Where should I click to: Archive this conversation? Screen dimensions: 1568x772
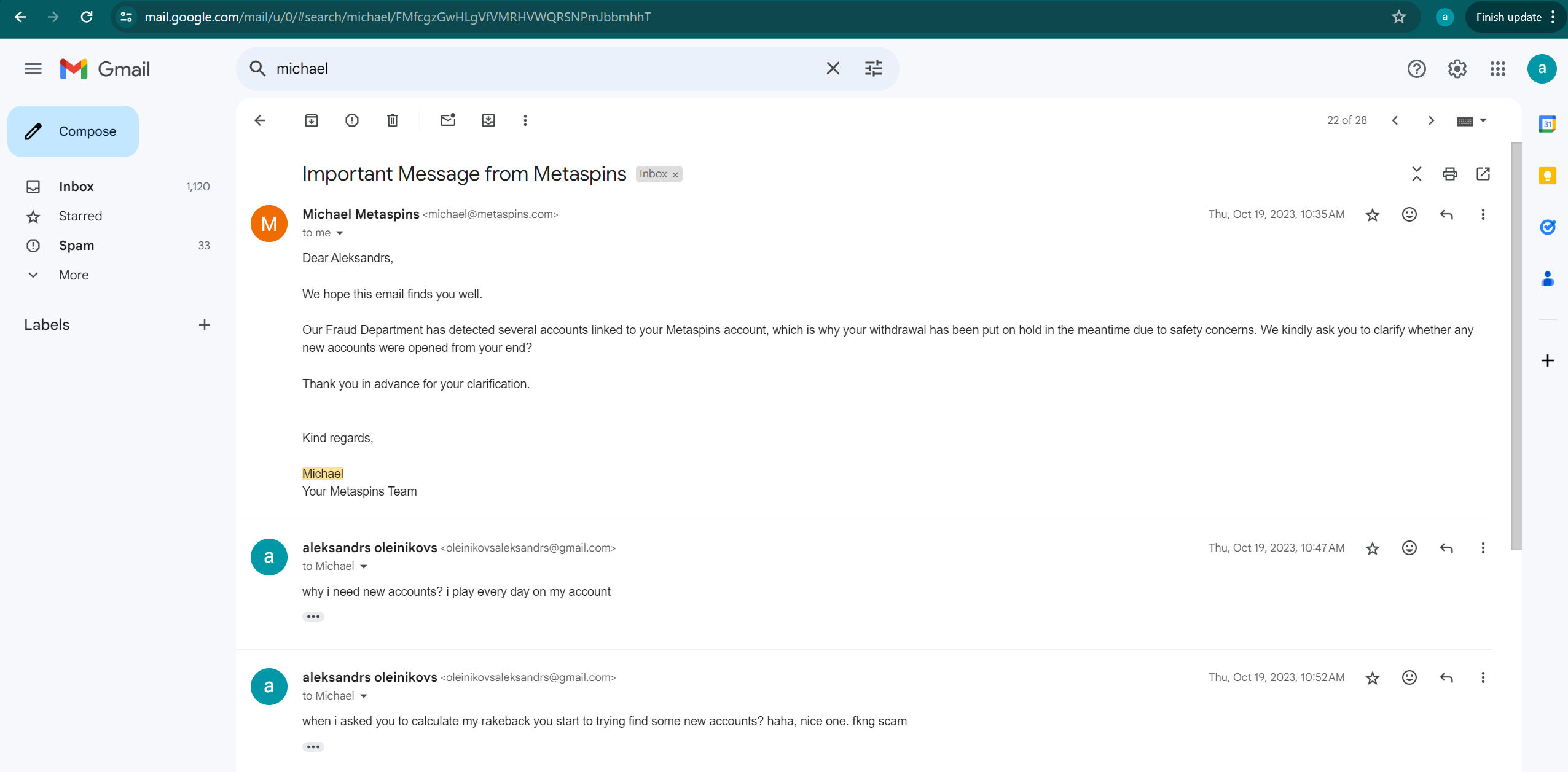point(312,120)
